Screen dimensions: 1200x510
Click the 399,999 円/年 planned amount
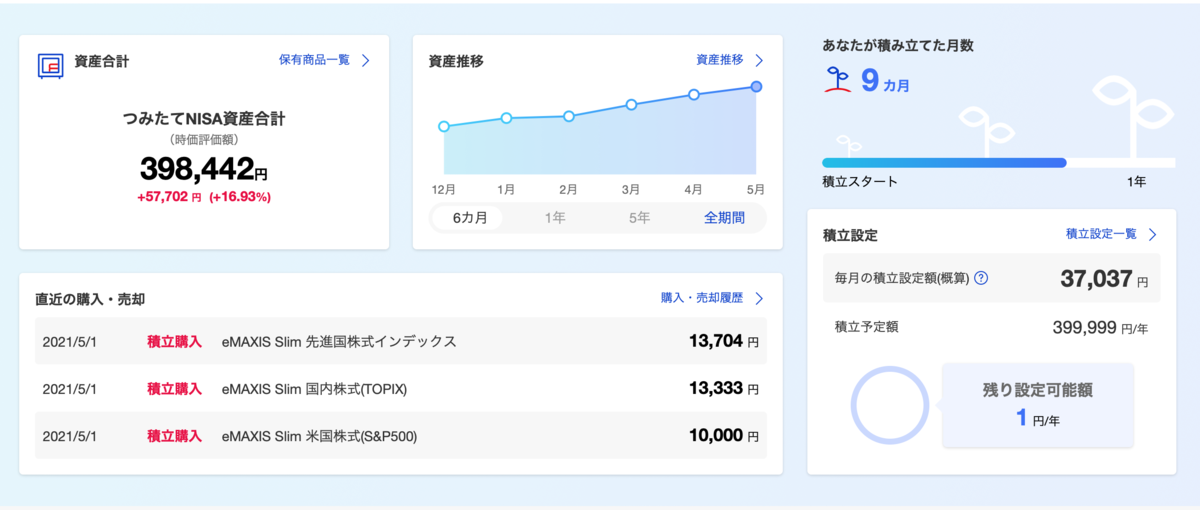1100,327
